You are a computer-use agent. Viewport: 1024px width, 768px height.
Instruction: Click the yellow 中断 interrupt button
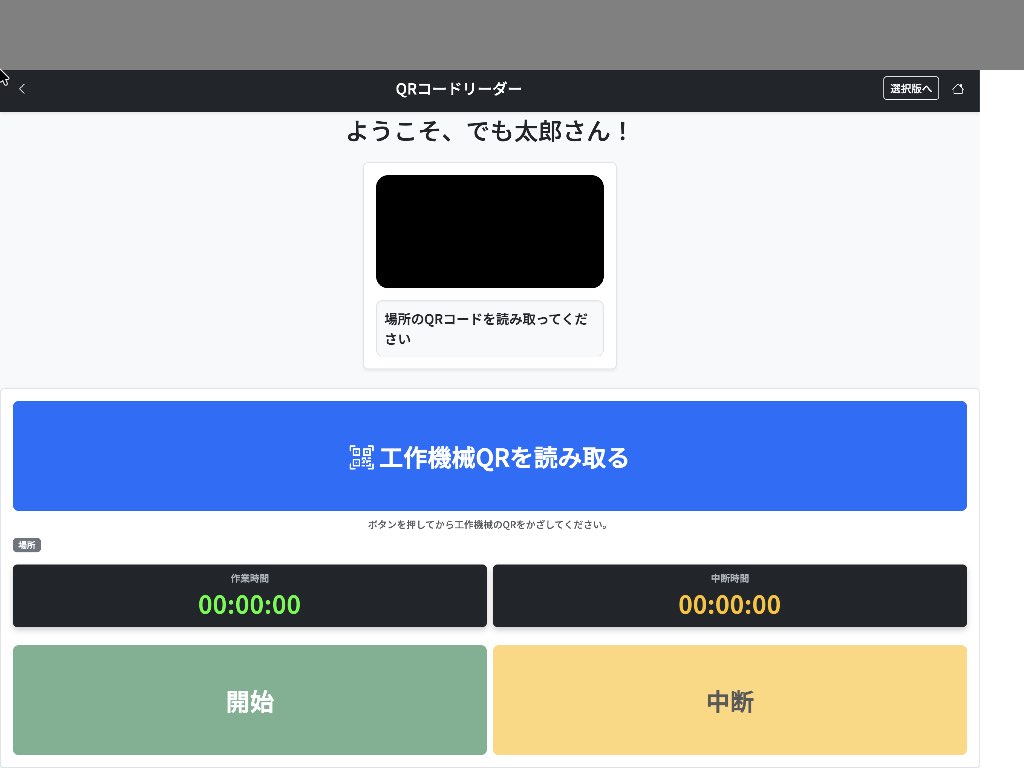[729, 700]
